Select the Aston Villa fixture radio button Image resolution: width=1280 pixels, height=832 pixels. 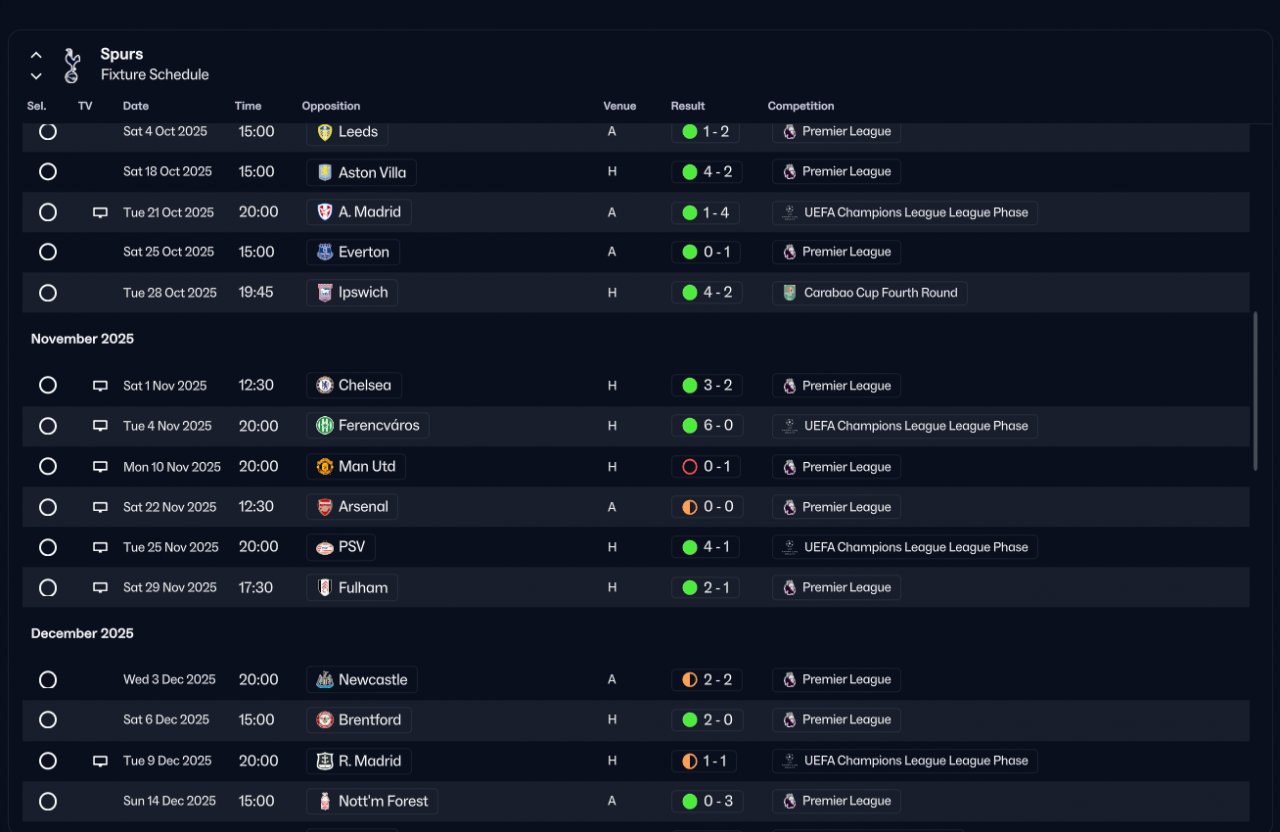tap(48, 172)
